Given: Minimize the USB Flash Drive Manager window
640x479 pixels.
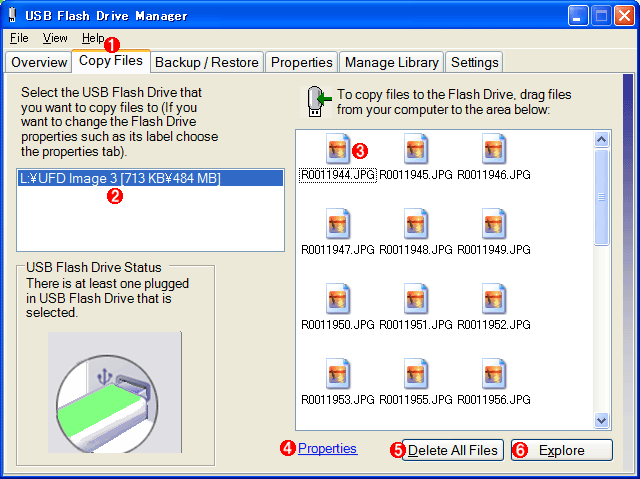Looking at the screenshot, I should coord(577,16).
